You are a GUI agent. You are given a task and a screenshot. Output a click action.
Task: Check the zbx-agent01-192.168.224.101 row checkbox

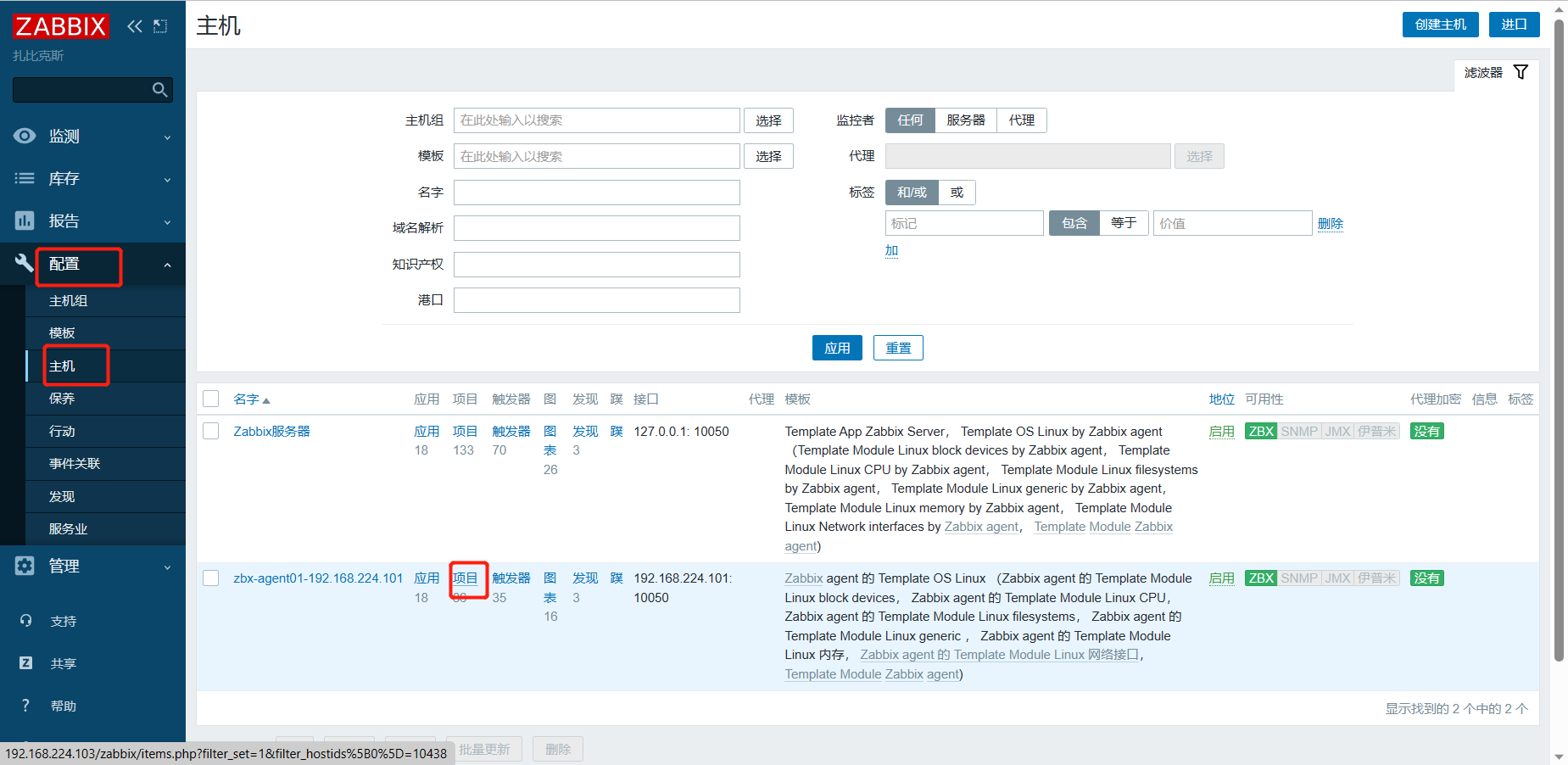211,578
